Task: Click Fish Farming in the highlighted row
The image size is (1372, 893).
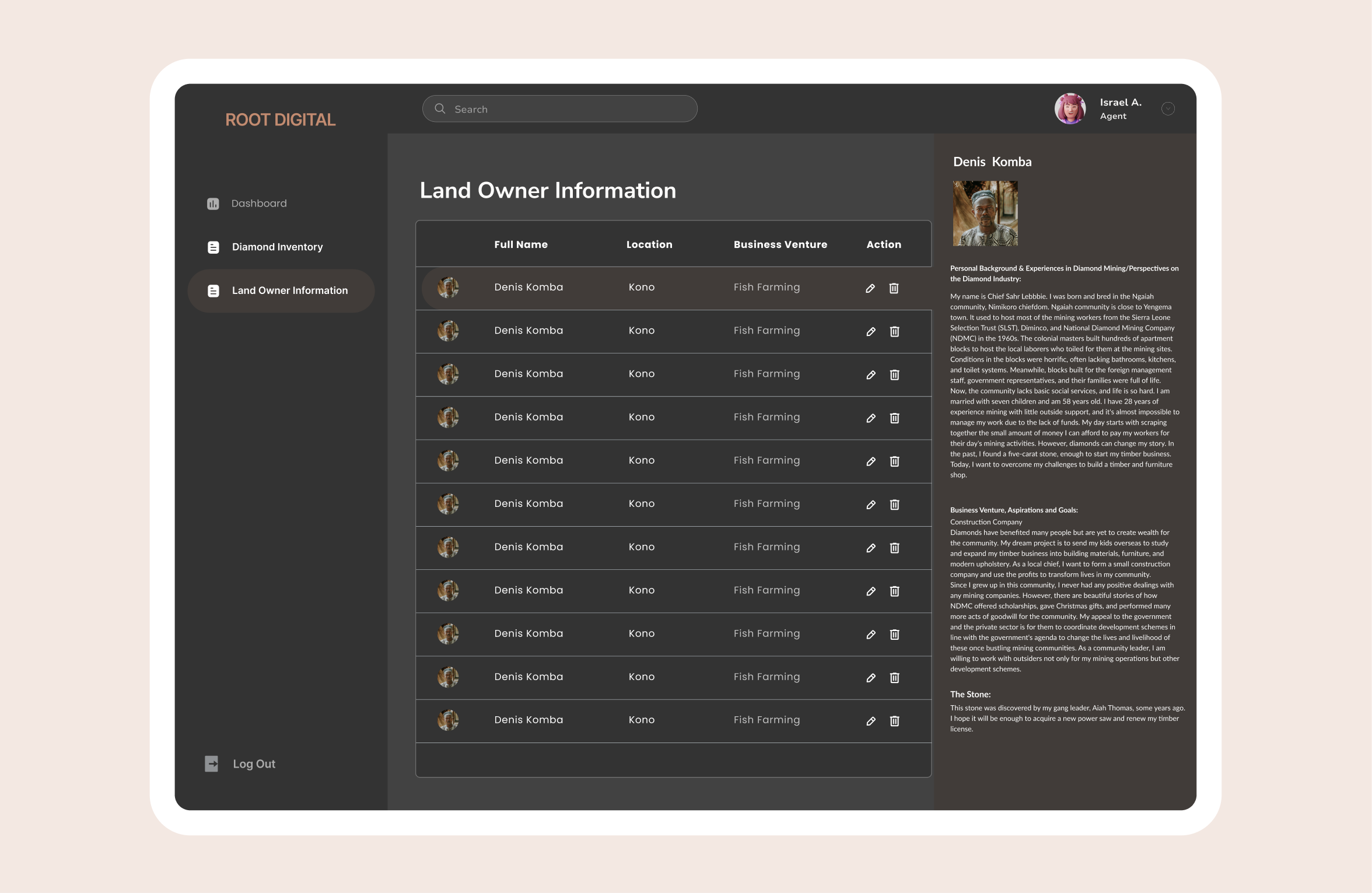Action: pyautogui.click(x=766, y=287)
